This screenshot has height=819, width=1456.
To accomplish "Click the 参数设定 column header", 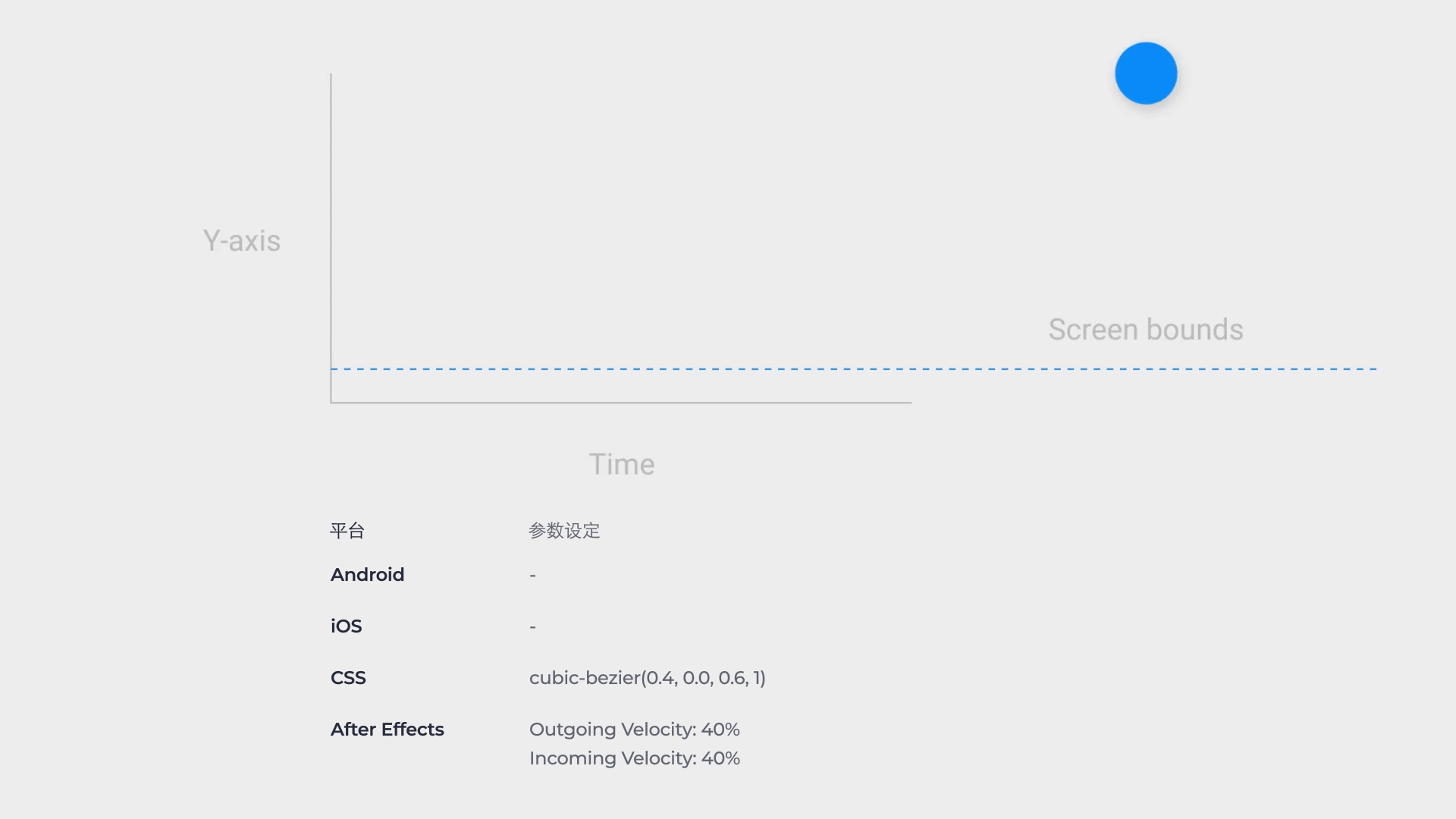I will pyautogui.click(x=564, y=531).
